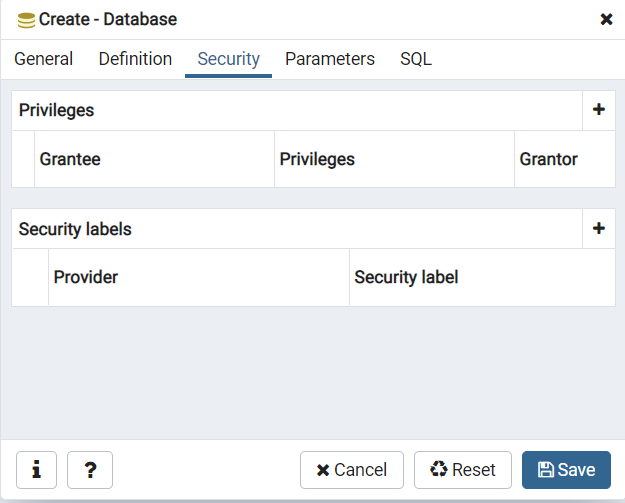Save the new database
The image size is (625, 503).
click(566, 470)
